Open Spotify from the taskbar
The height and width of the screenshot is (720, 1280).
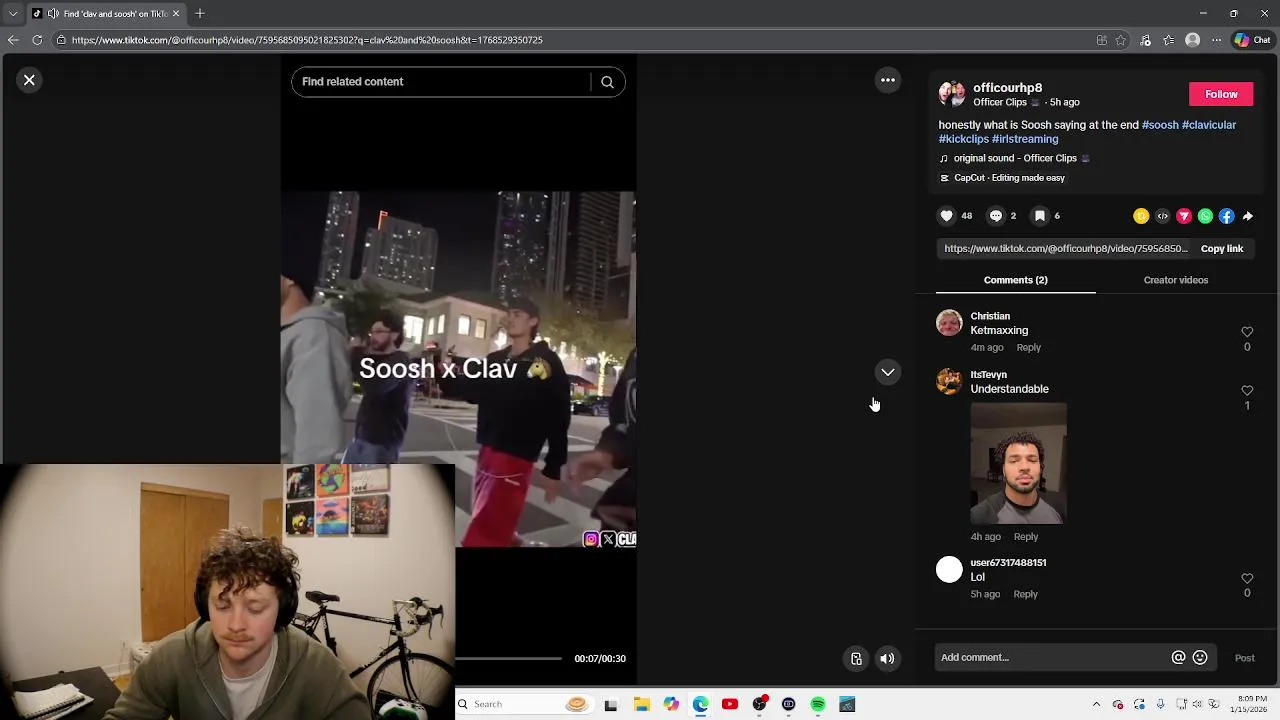tap(818, 705)
